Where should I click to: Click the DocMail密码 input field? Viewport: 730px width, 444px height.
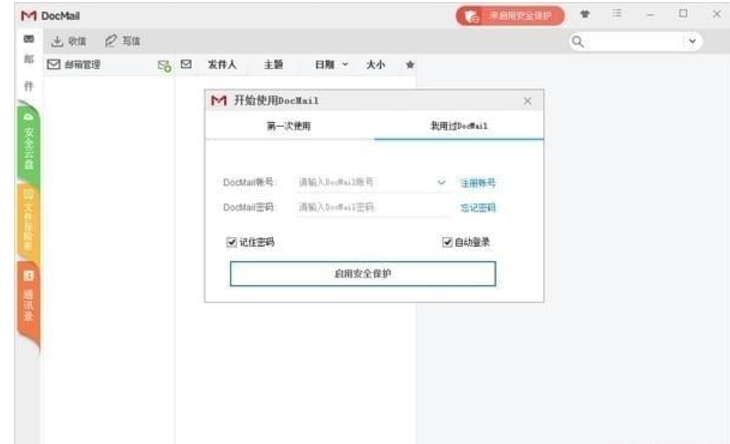[x=372, y=207]
